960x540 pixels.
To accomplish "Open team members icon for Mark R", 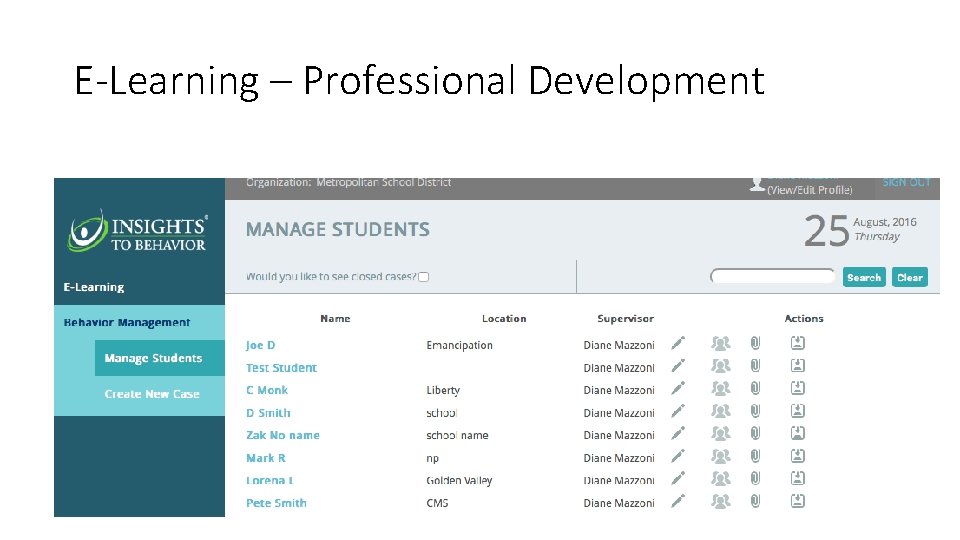I will [721, 457].
